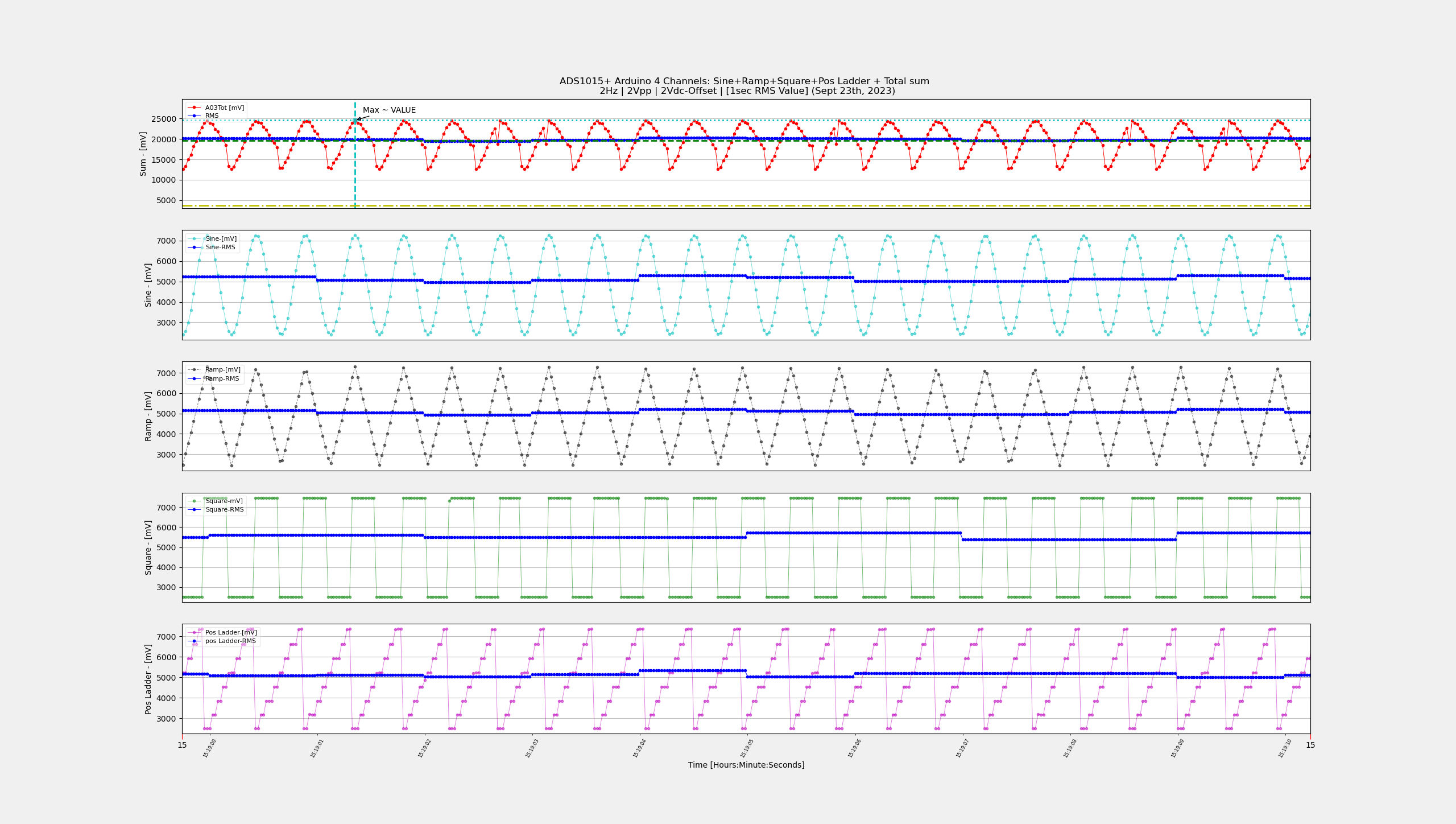Click the '15:19:08' time tick label
1456x824 pixels.
1070,748
